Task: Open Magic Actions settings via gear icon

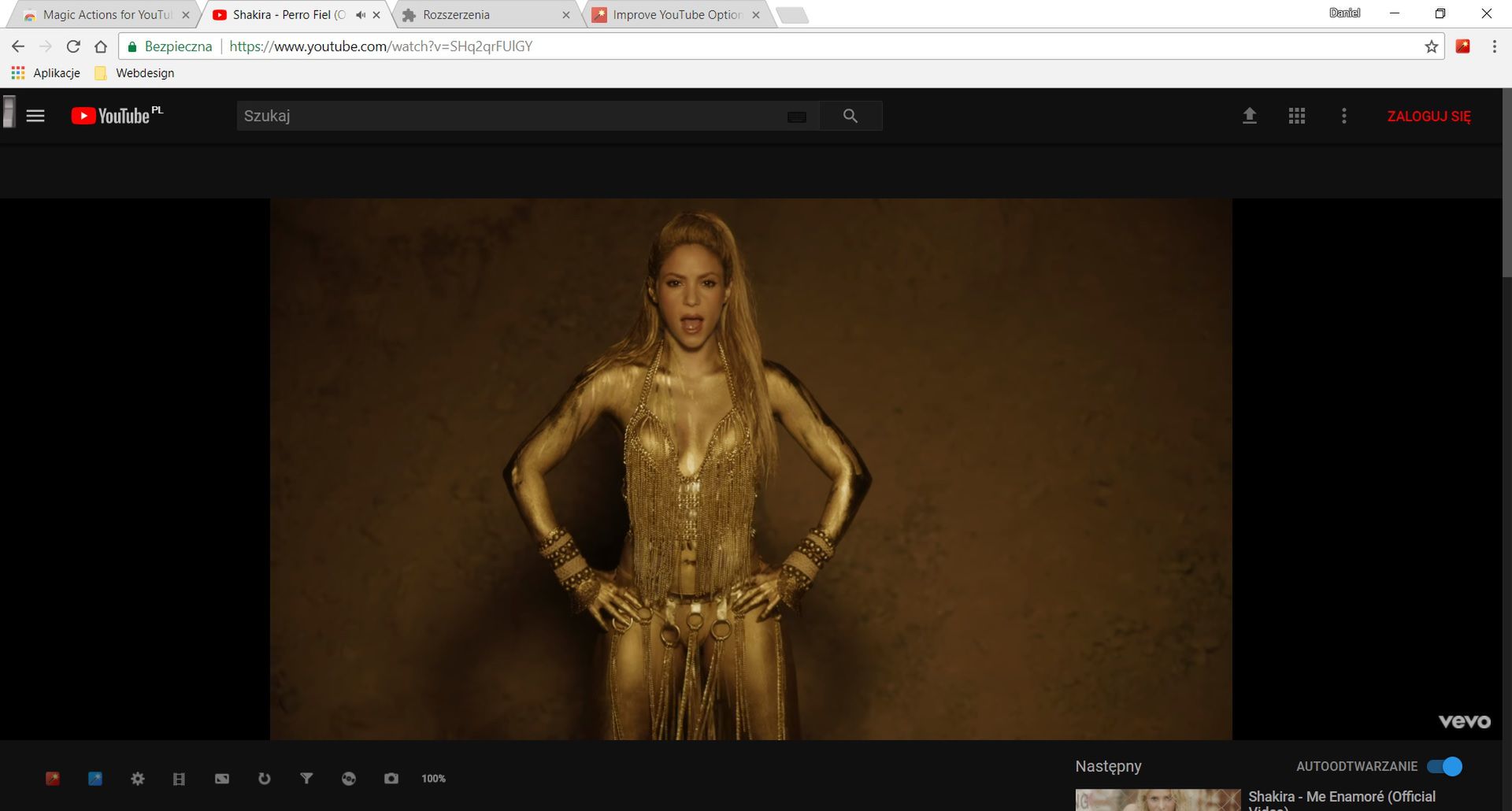Action: pyautogui.click(x=138, y=778)
